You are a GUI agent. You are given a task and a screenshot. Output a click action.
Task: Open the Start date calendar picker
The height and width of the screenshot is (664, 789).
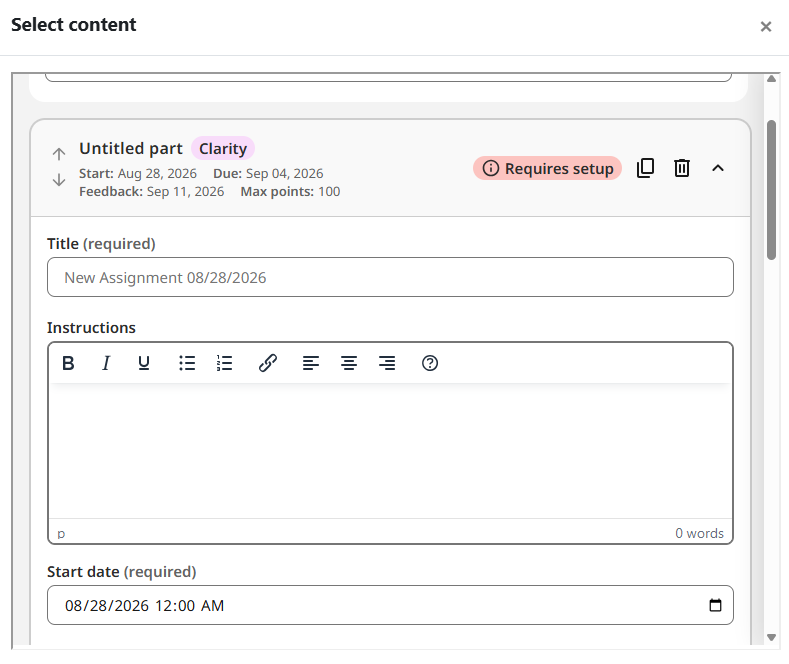point(715,605)
